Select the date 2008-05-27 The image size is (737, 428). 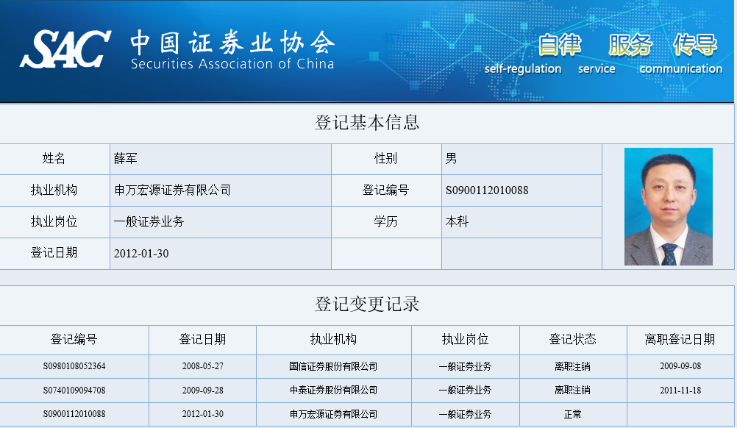point(203,366)
